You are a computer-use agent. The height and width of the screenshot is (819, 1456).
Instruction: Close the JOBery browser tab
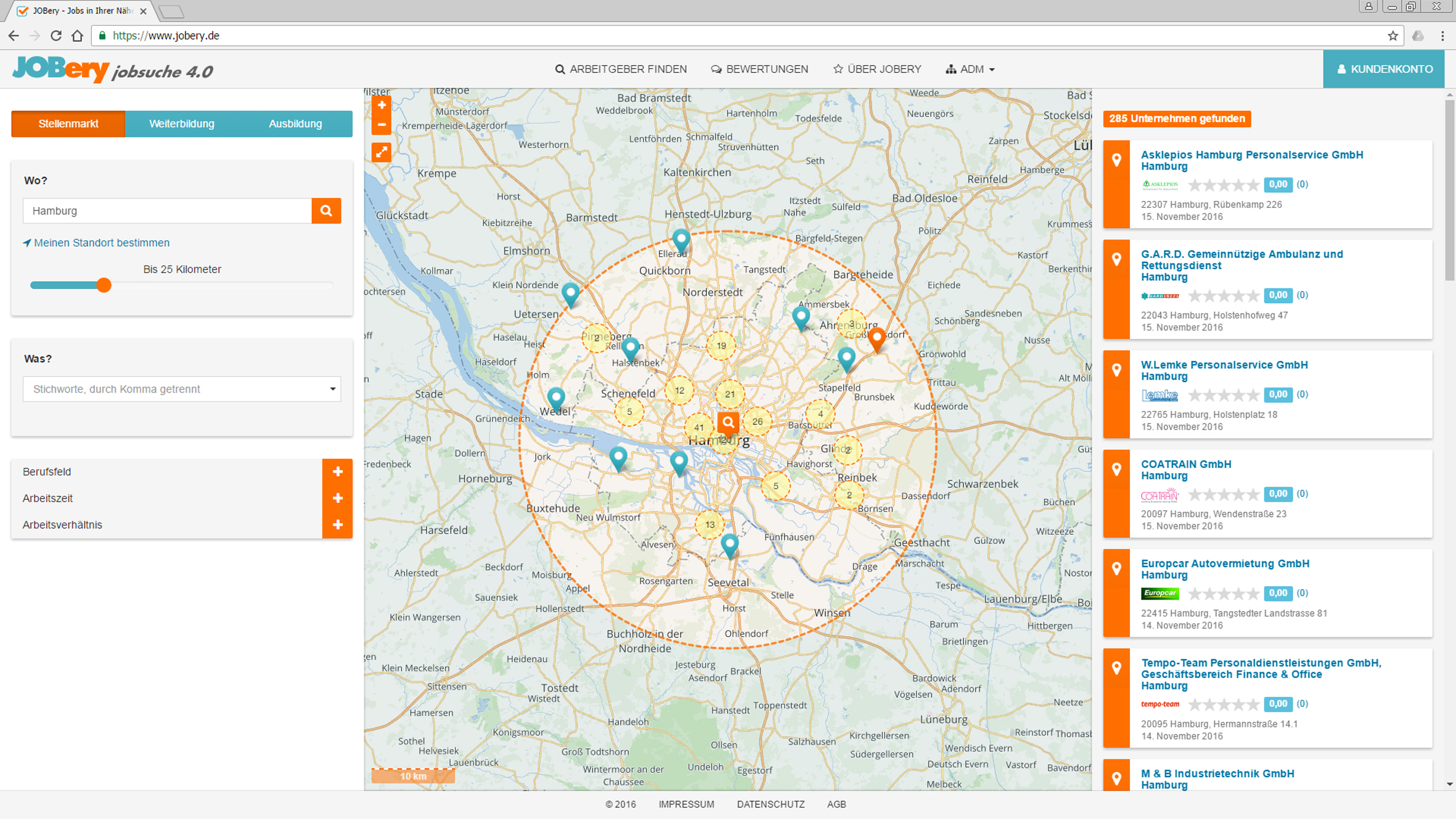[143, 11]
